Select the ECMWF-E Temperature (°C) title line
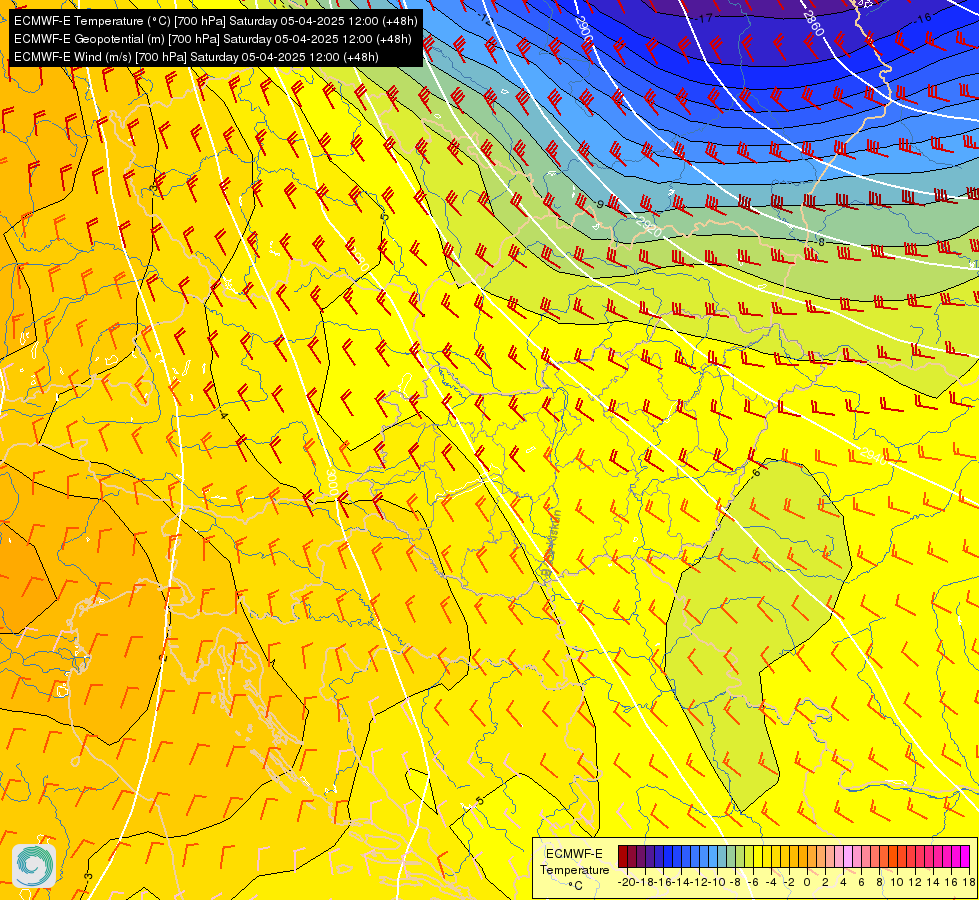Screen dimensions: 979x900 tap(215, 21)
